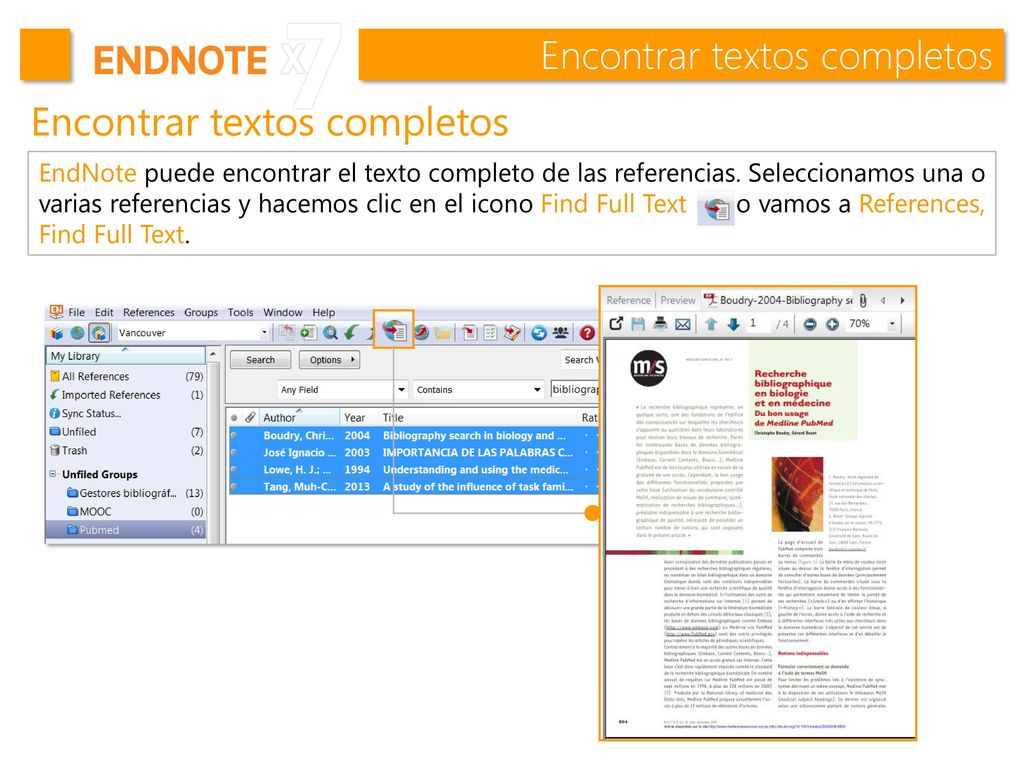Select All References group
This screenshot has width=1024, height=768.
tap(127, 376)
